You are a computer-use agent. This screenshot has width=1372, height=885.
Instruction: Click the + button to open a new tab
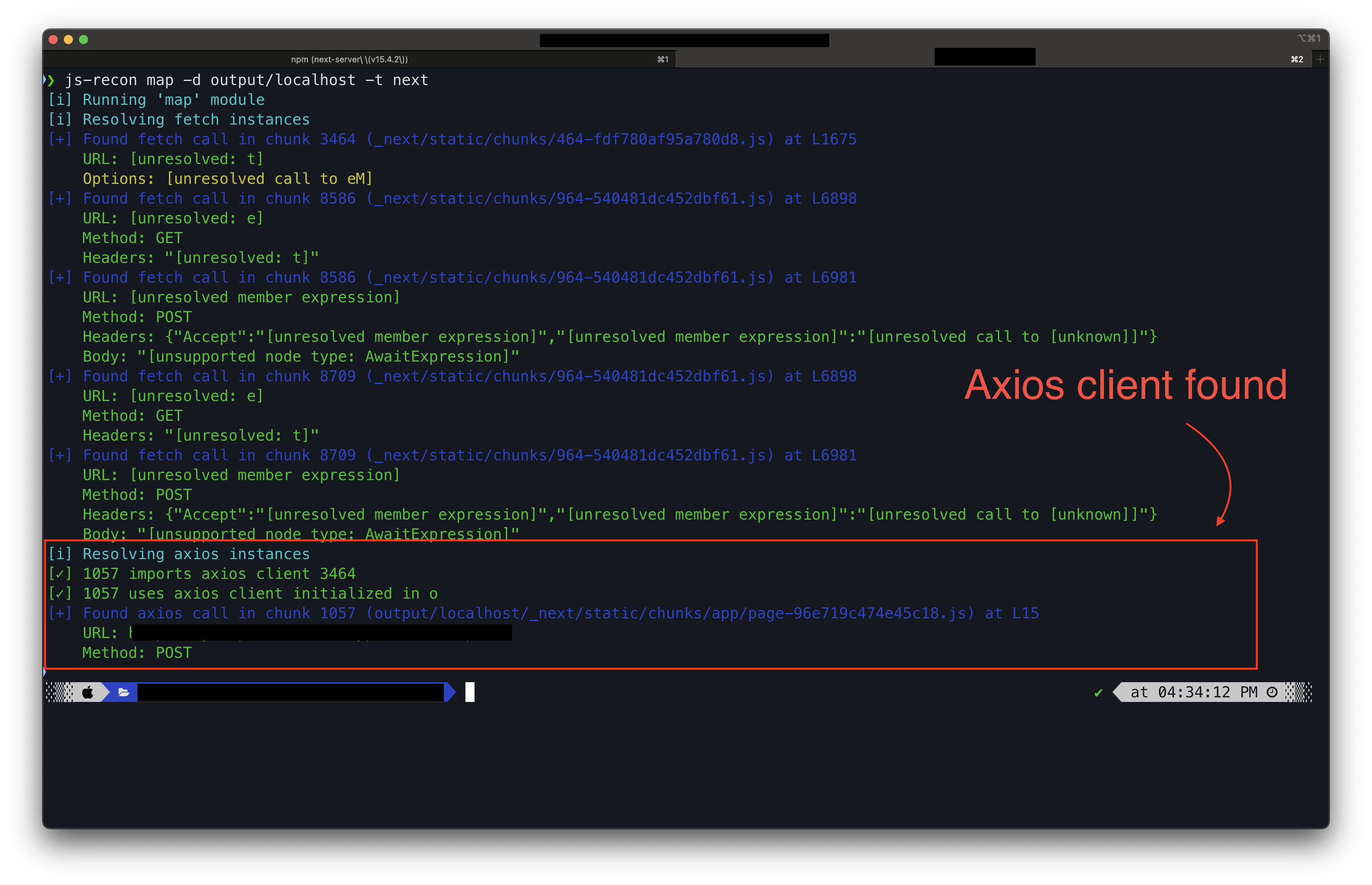coord(1320,58)
